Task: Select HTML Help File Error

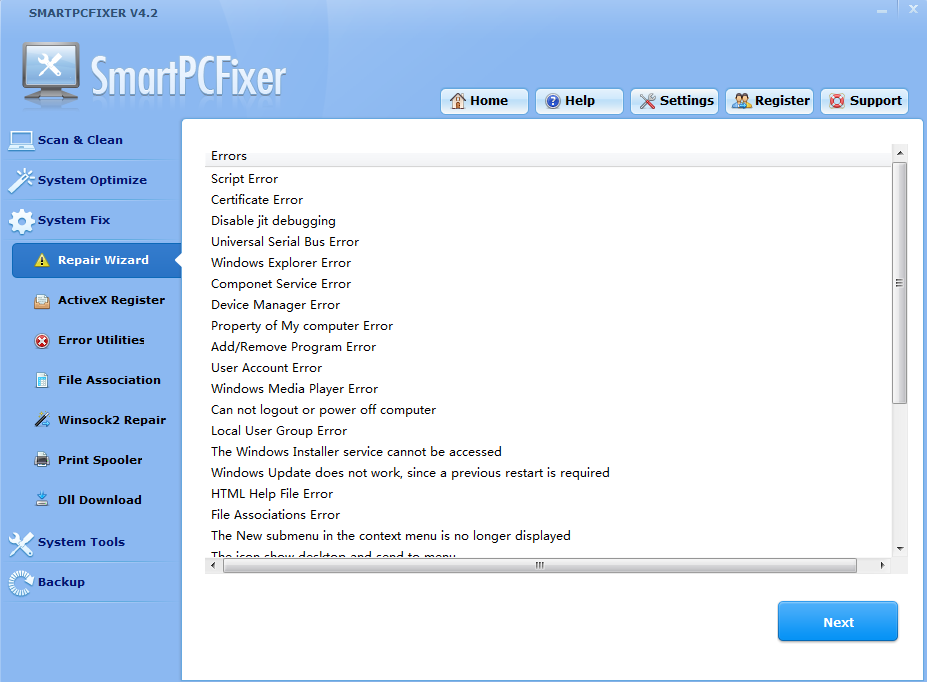Action: pyautogui.click(x=272, y=493)
